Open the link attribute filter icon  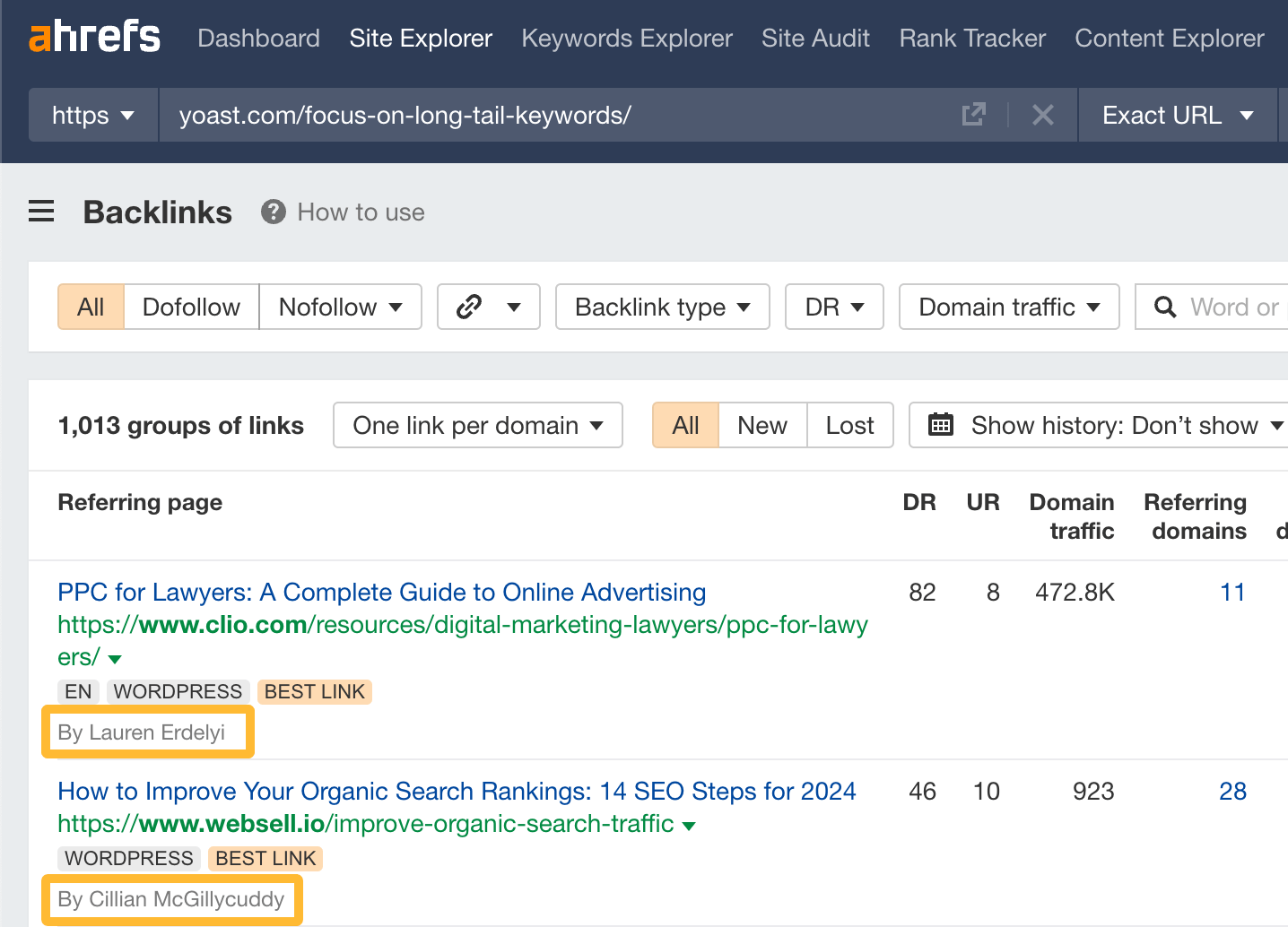488,307
